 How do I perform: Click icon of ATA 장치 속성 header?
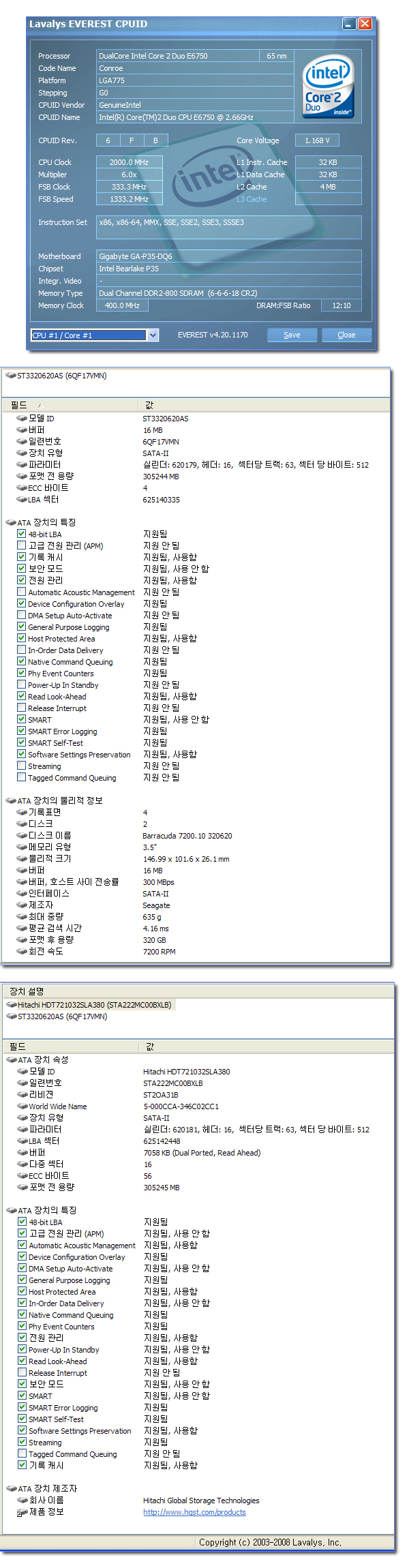[12, 1060]
